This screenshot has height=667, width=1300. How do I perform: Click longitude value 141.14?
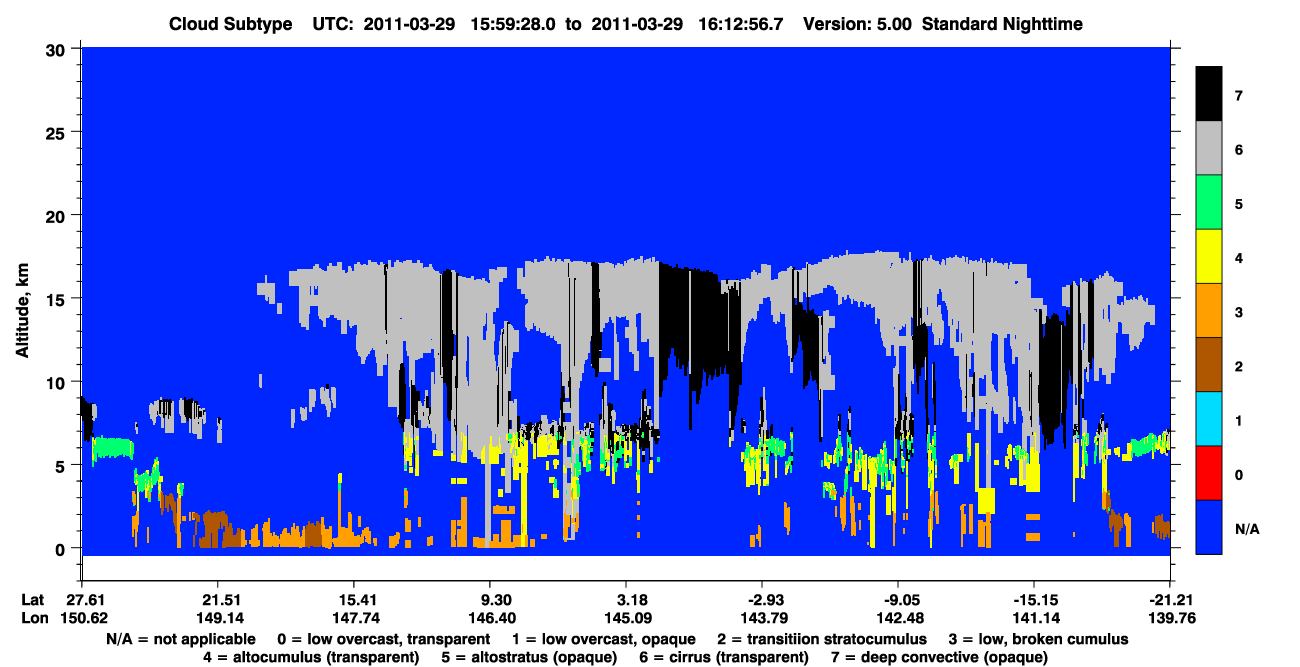[x=1034, y=618]
